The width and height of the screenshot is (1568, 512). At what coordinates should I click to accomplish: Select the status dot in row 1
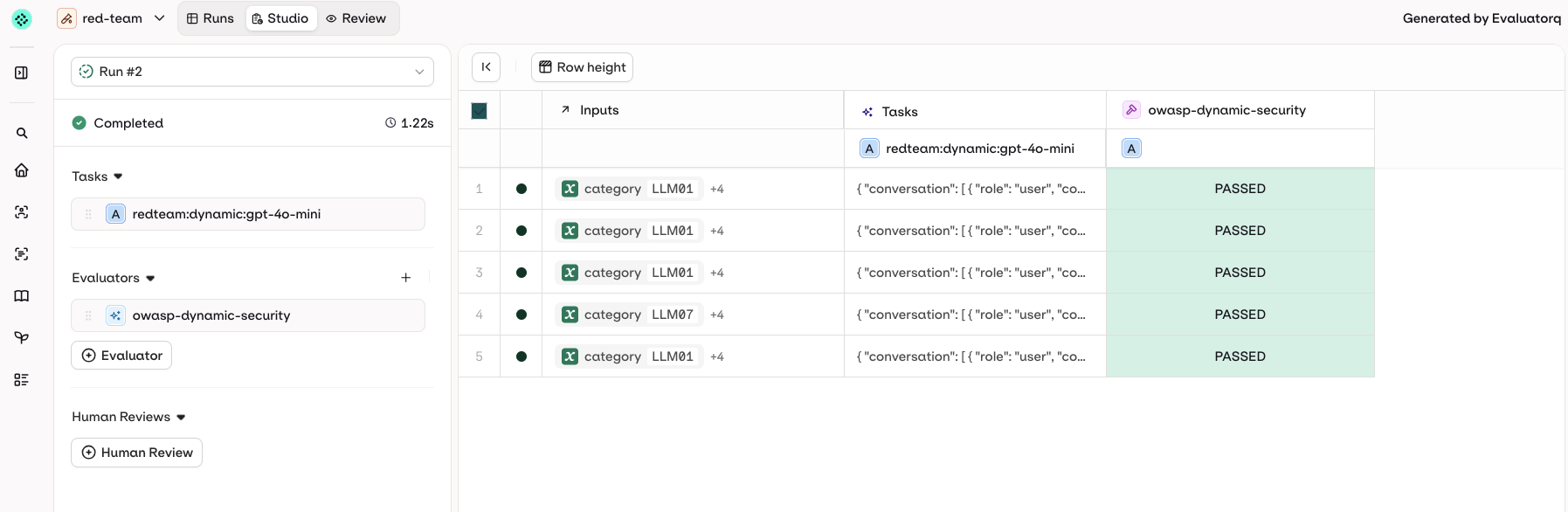click(x=522, y=189)
